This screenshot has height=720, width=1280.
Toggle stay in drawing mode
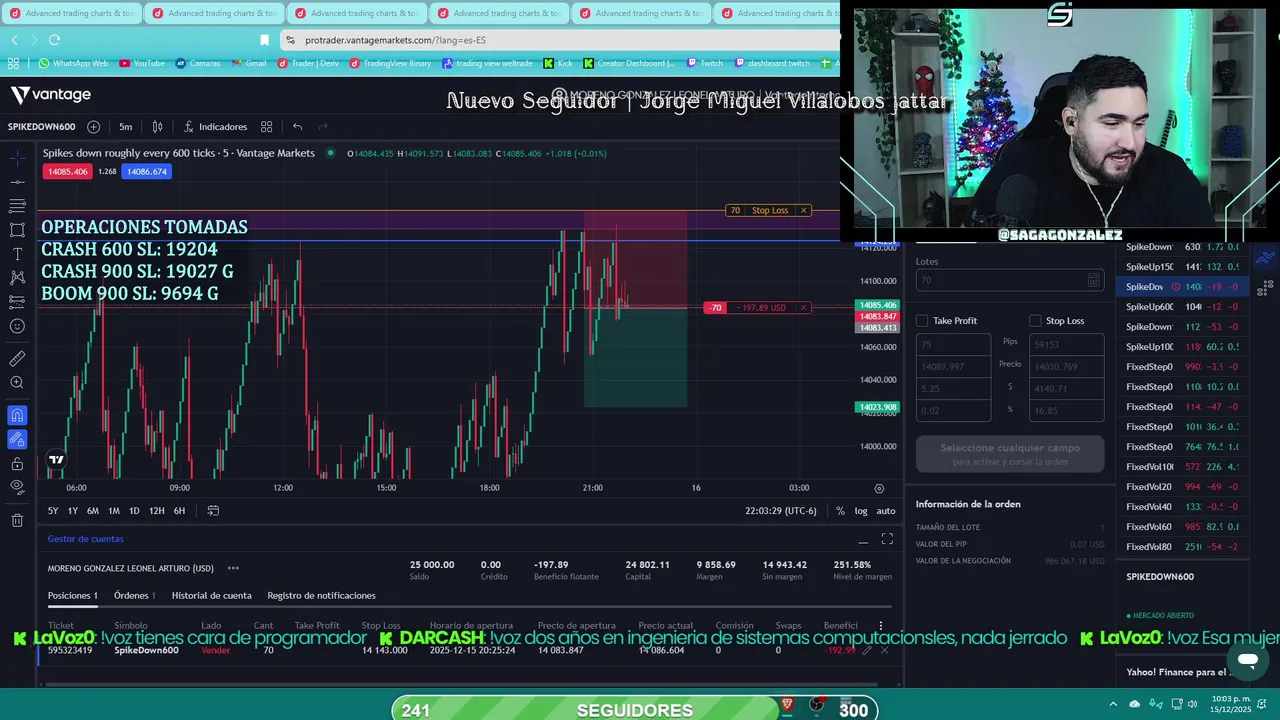[17, 439]
